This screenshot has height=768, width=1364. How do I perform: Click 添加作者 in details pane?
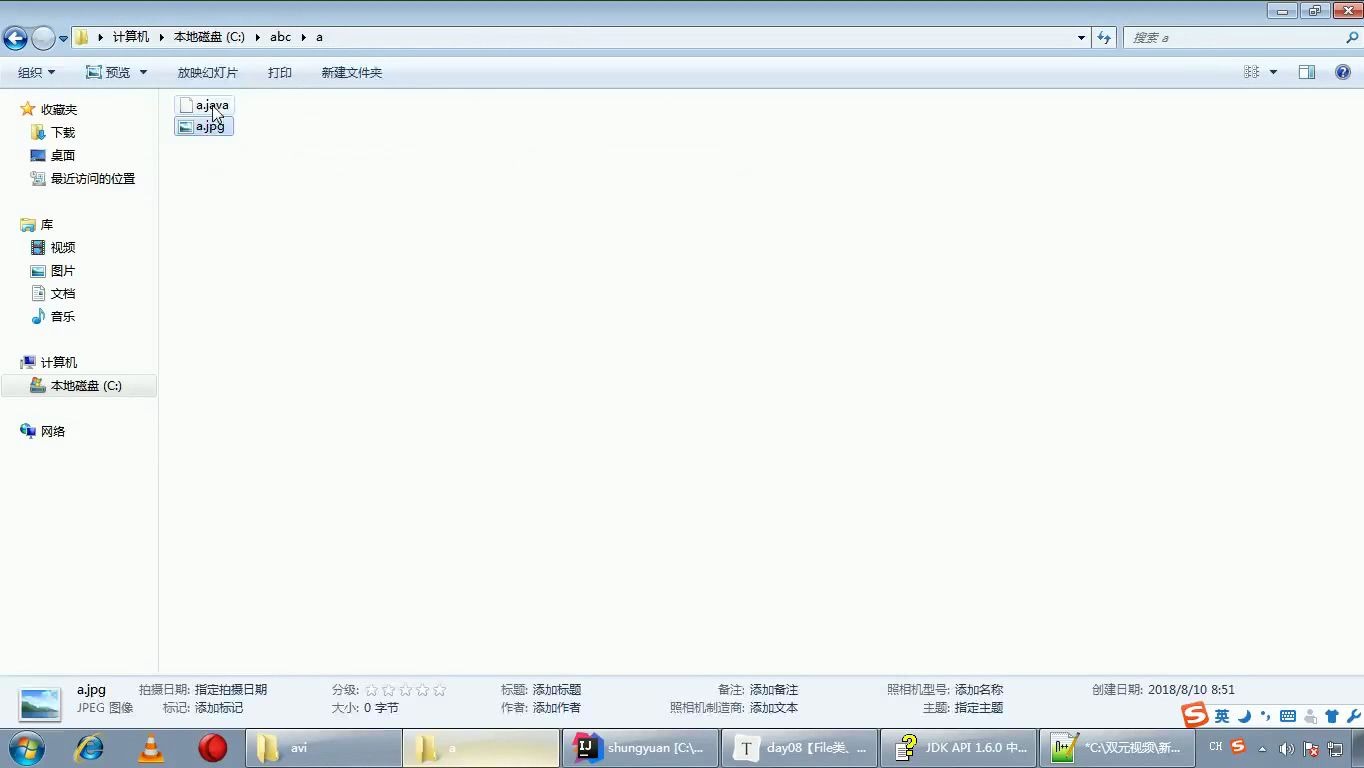click(557, 707)
